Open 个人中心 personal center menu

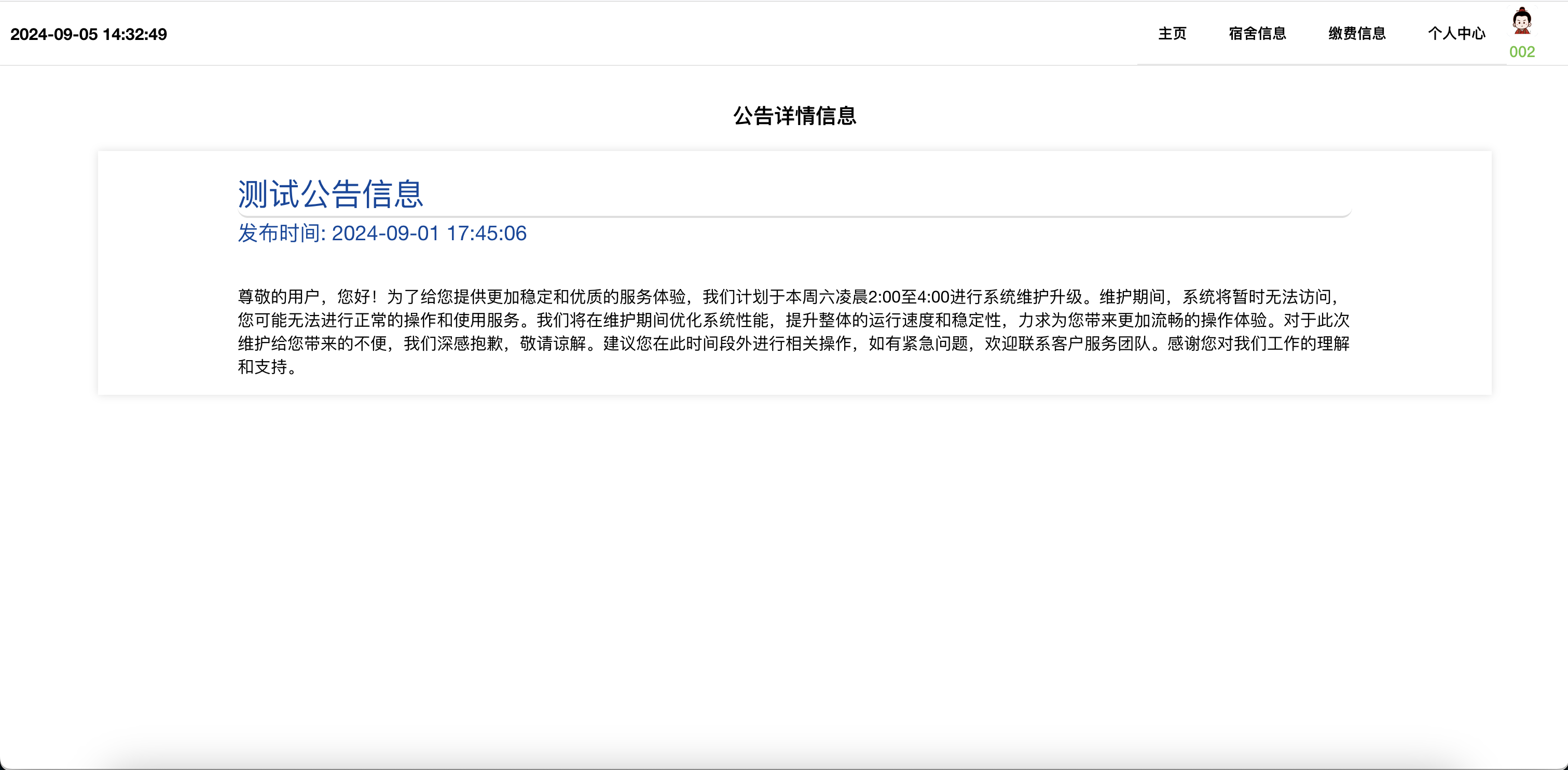pyautogui.click(x=1456, y=34)
